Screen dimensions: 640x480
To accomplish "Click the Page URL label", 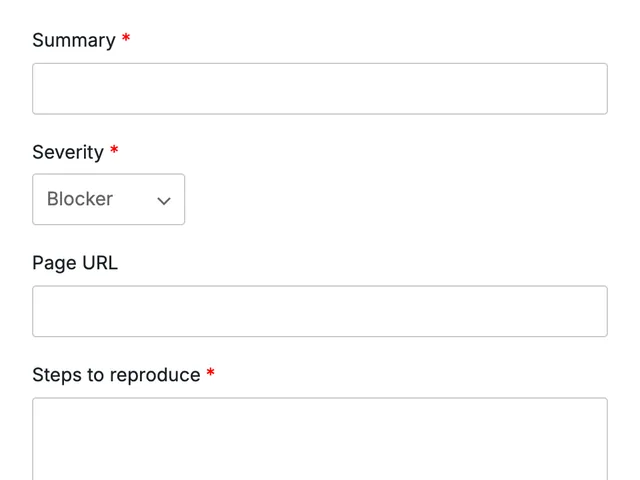I will [75, 263].
